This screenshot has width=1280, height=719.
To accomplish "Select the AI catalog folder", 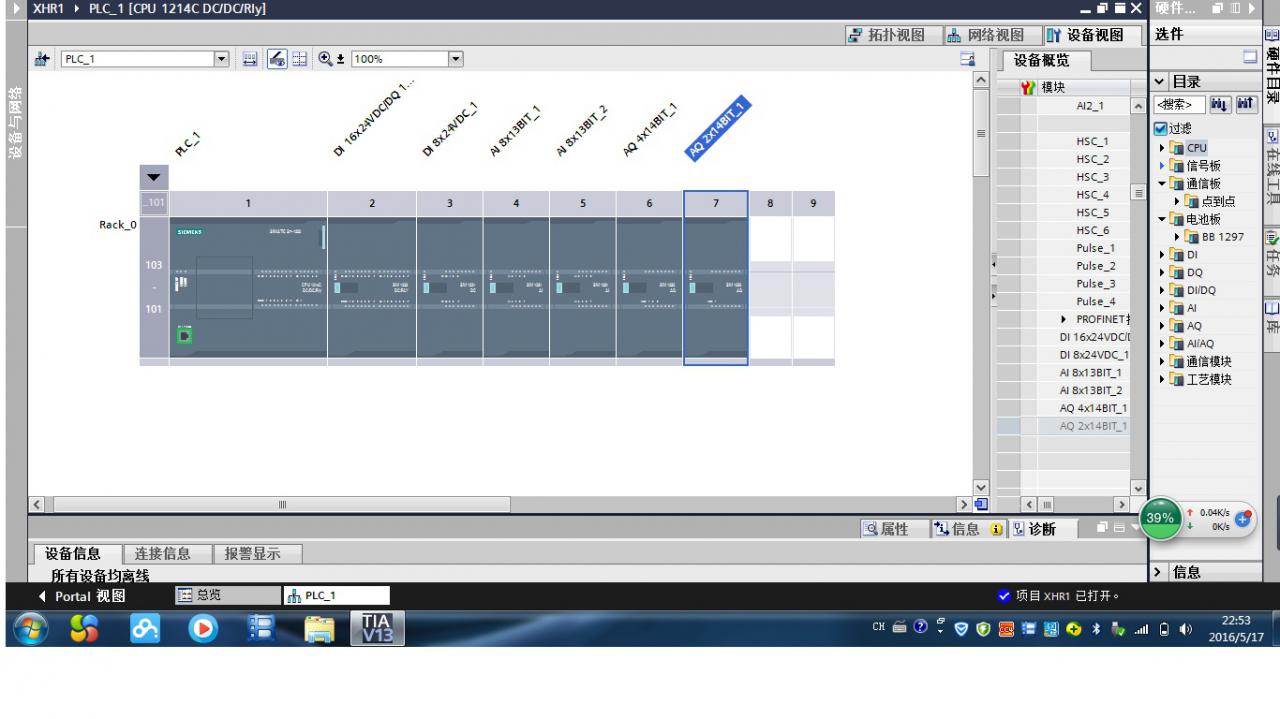I will click(x=1184, y=308).
